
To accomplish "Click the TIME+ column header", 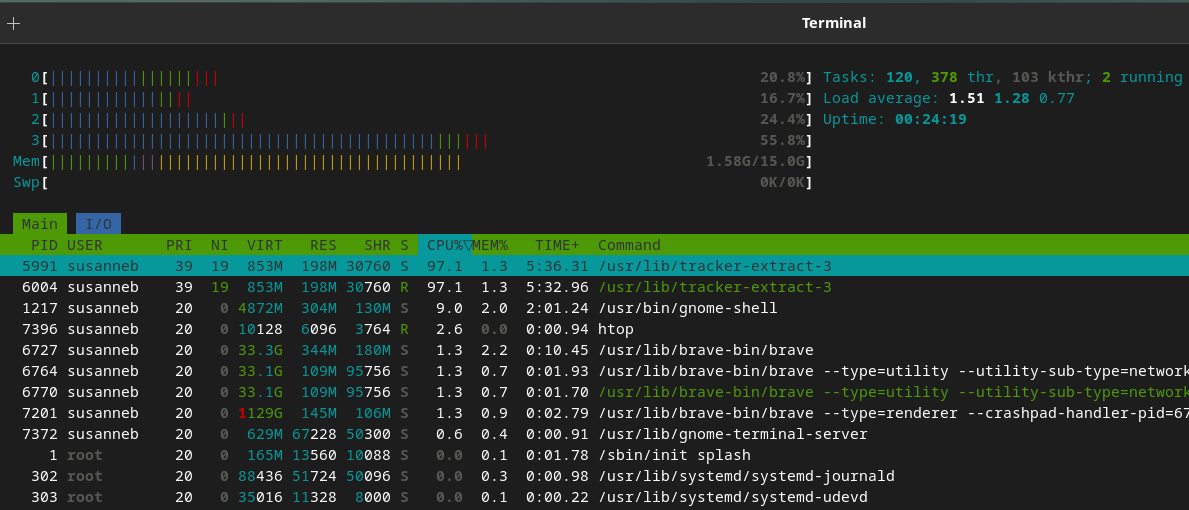I will click(x=557, y=245).
